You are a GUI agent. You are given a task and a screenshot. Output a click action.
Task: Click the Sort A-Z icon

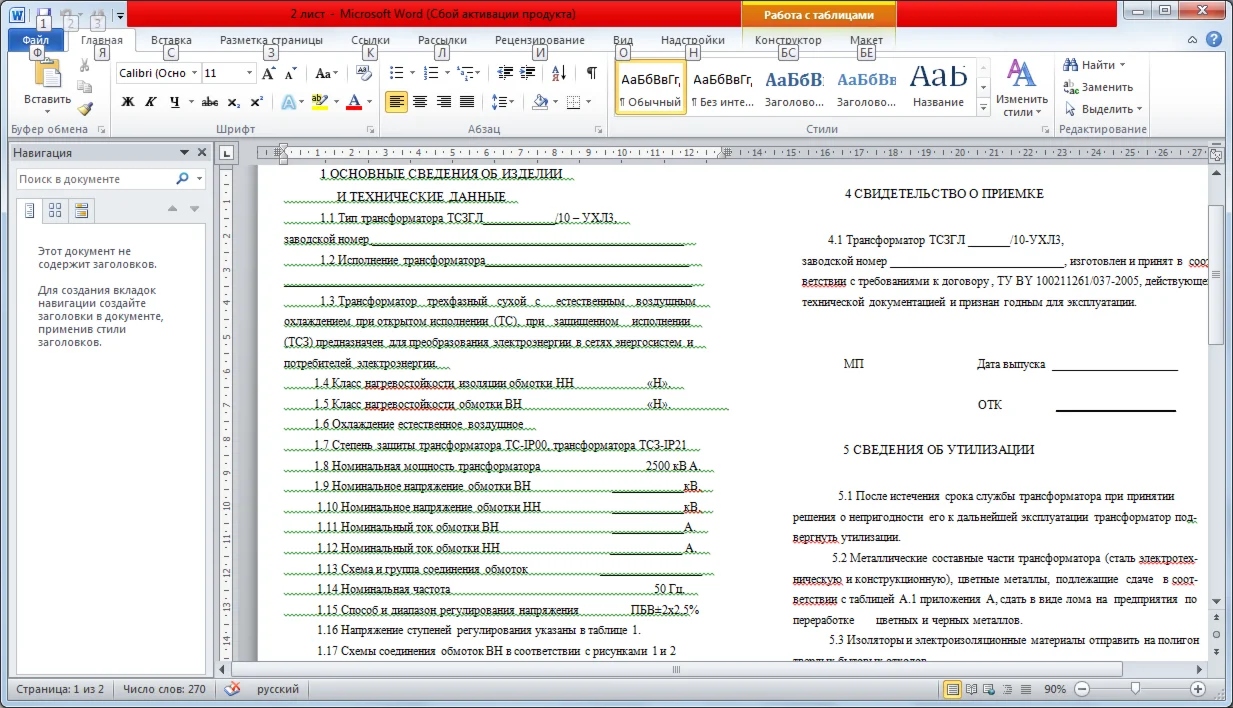click(559, 73)
